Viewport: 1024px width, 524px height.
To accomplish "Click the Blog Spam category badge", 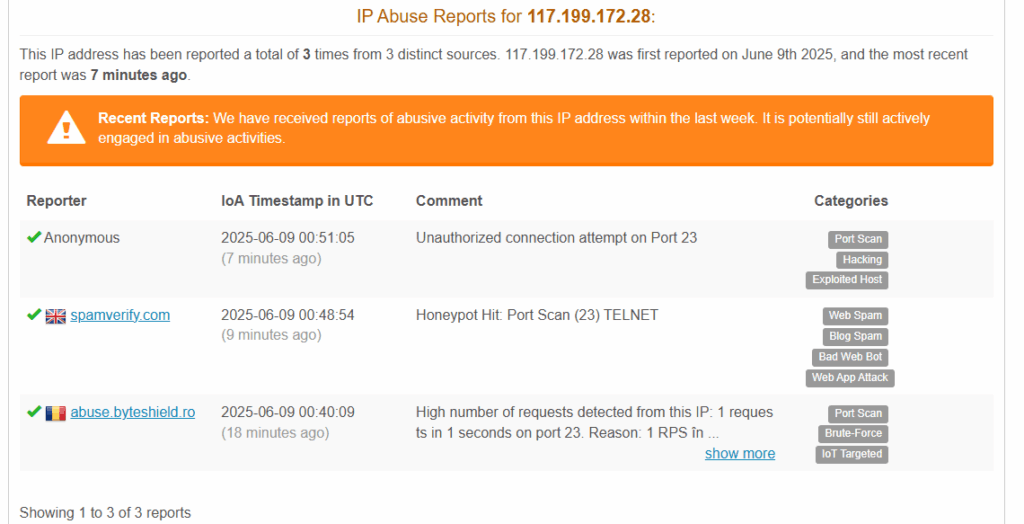I will click(856, 336).
